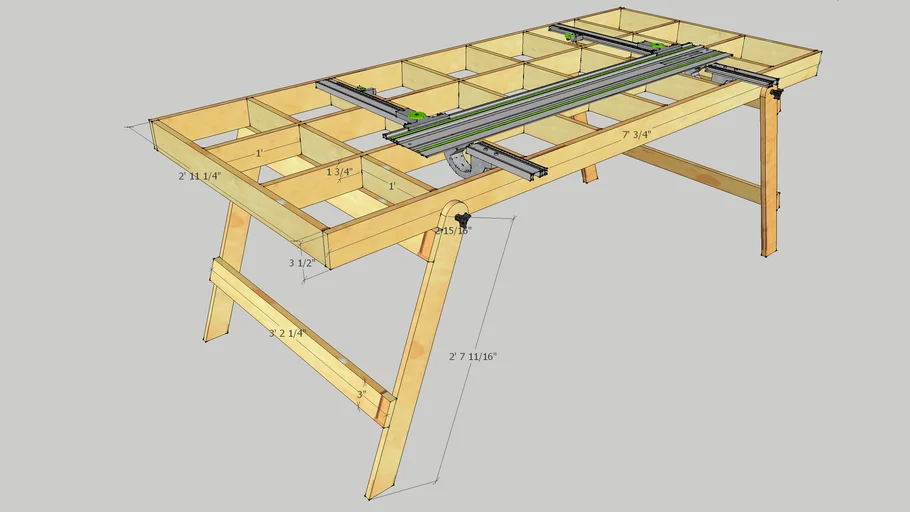Click the black knob on front leg
The height and width of the screenshot is (512, 910).
462,218
